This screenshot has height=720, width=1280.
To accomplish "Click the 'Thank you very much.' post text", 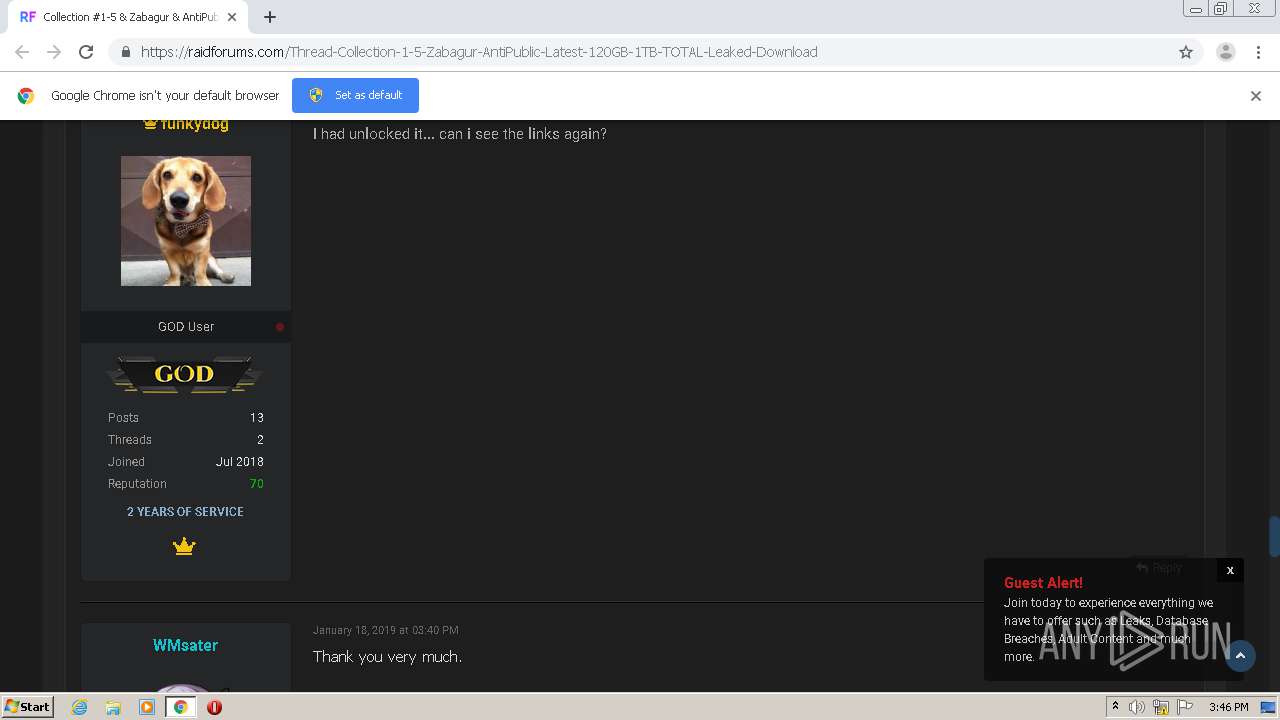I will 387,657.
